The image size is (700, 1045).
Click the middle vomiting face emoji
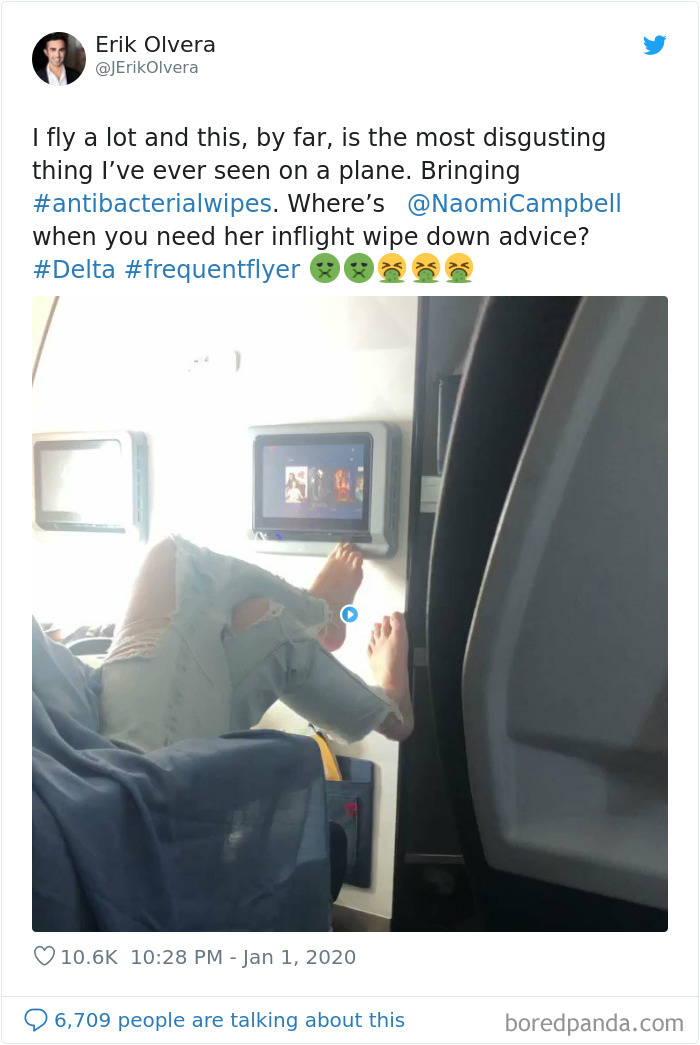(x=425, y=269)
